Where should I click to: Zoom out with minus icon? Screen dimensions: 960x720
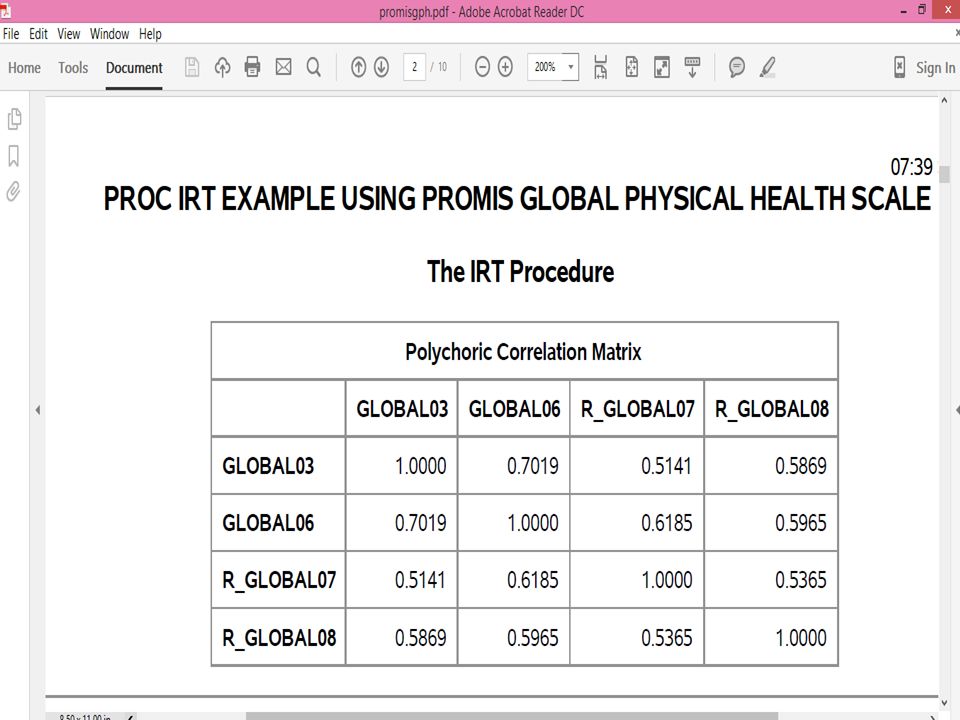pos(482,67)
